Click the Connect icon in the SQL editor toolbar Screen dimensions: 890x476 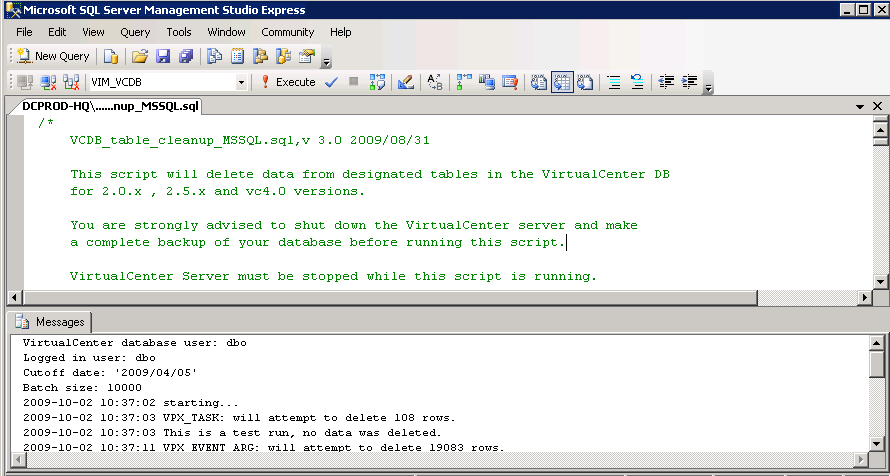25,82
